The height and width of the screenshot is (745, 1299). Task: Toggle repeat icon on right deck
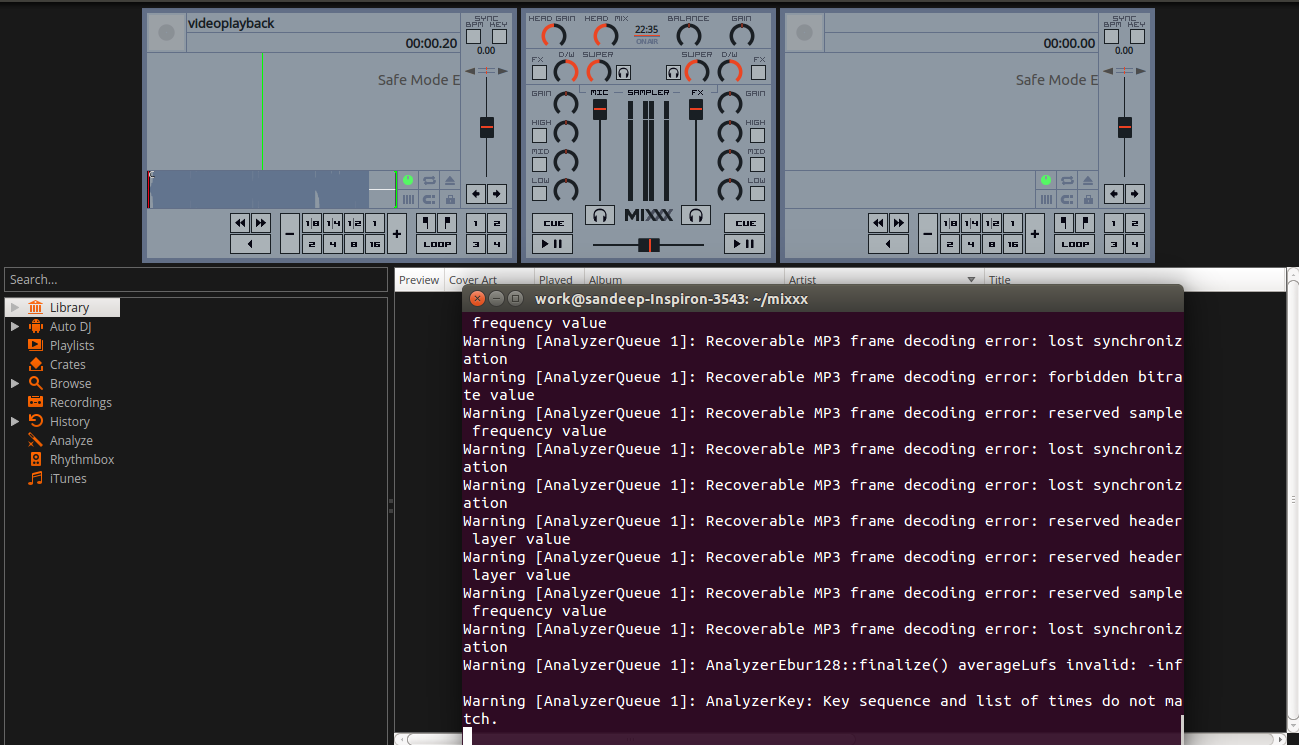1067,180
